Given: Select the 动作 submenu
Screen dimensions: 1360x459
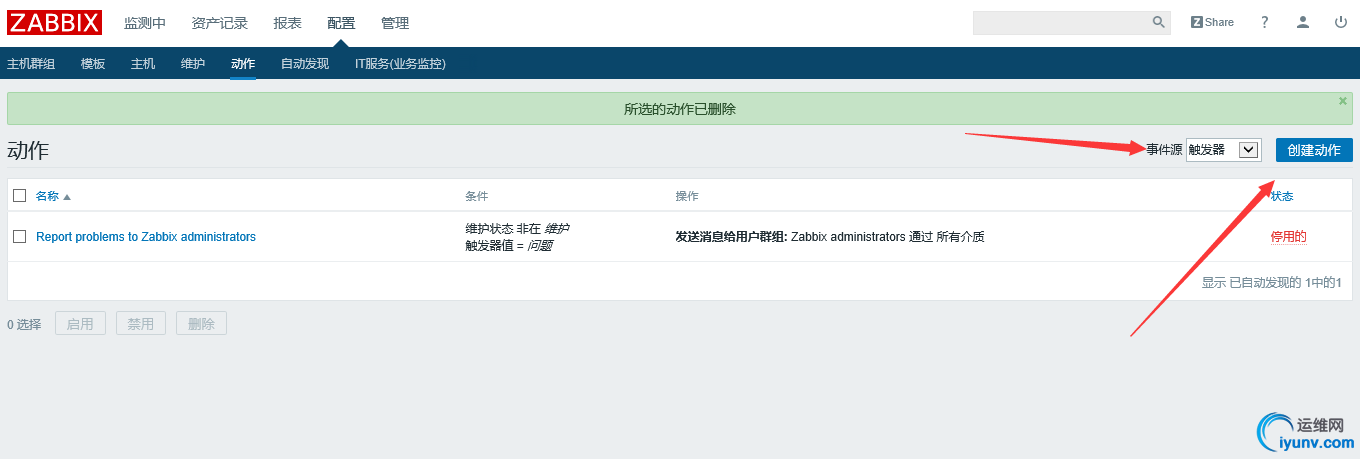Looking at the screenshot, I should [243, 64].
